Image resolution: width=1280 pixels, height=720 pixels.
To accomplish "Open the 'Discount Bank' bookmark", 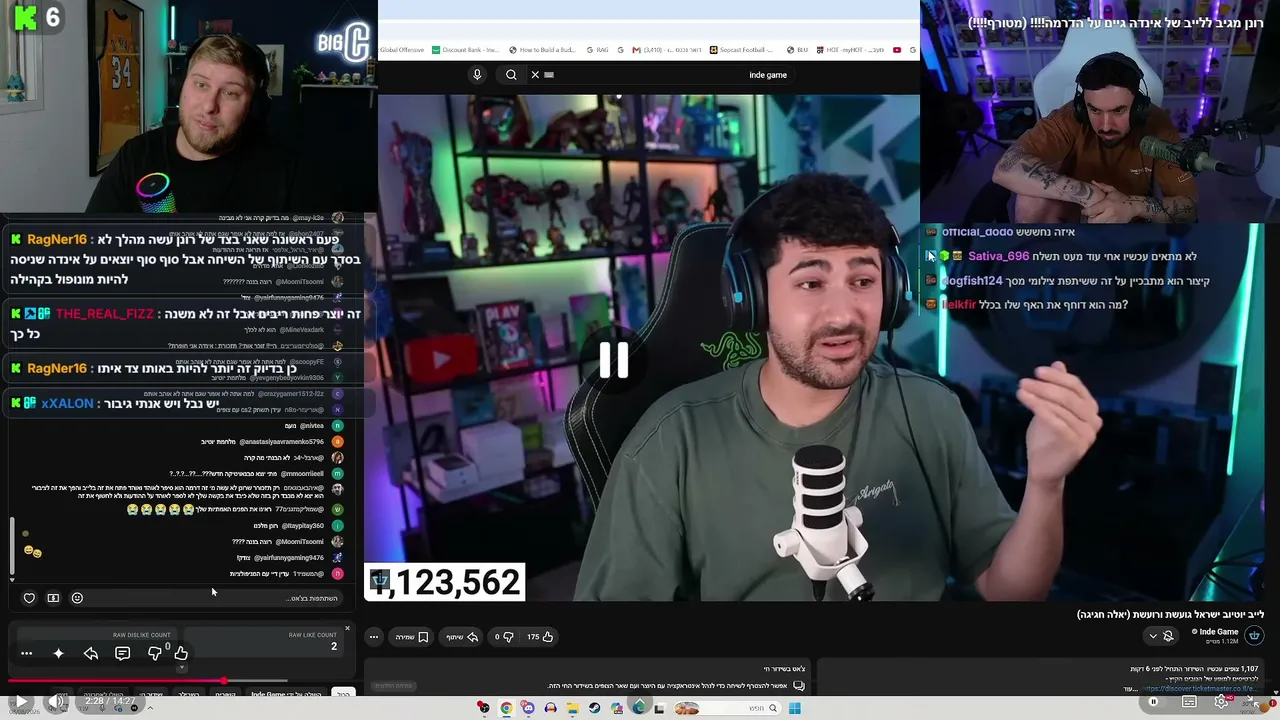I will pyautogui.click(x=465, y=50).
